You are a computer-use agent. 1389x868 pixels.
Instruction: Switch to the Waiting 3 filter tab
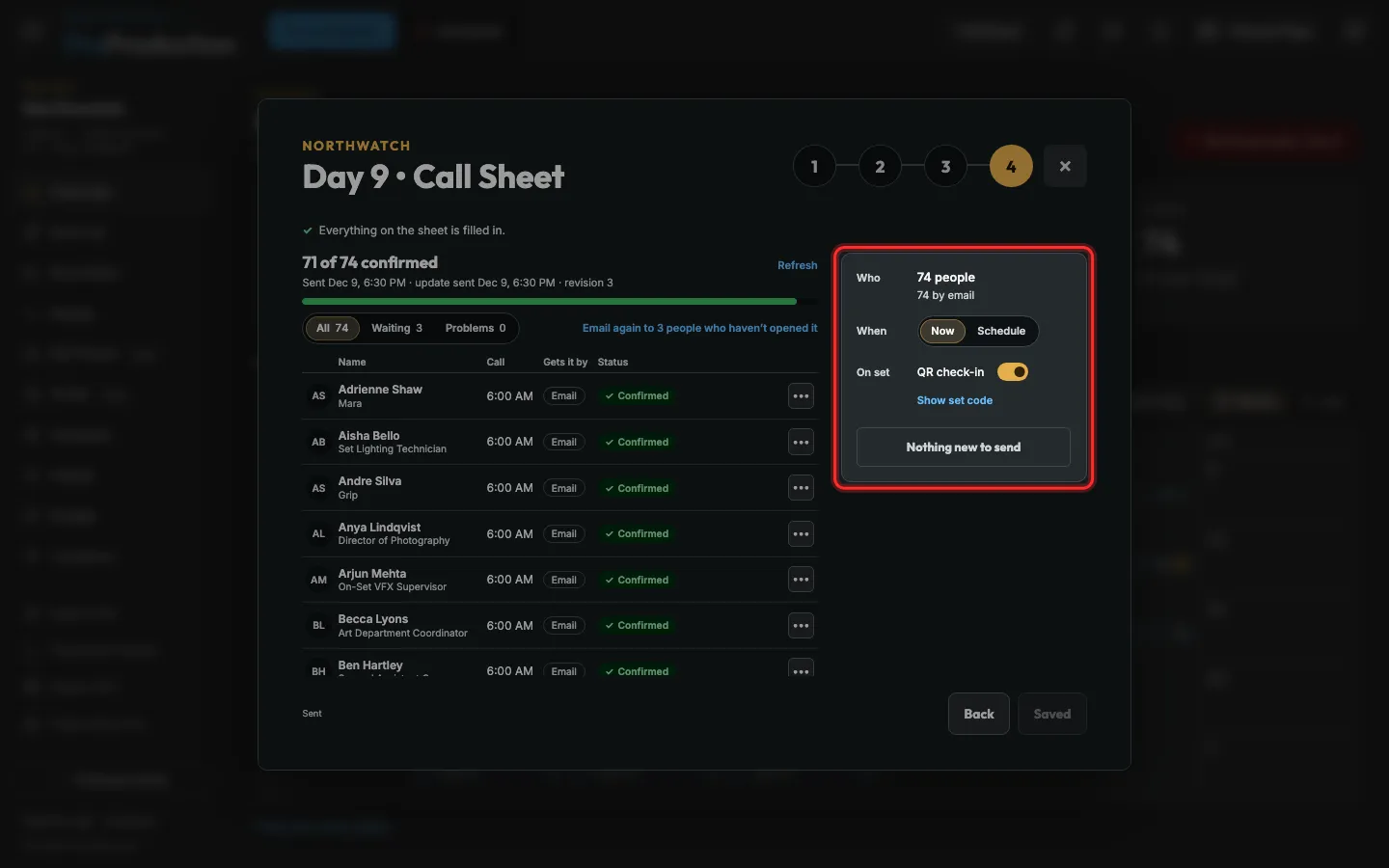pos(397,328)
